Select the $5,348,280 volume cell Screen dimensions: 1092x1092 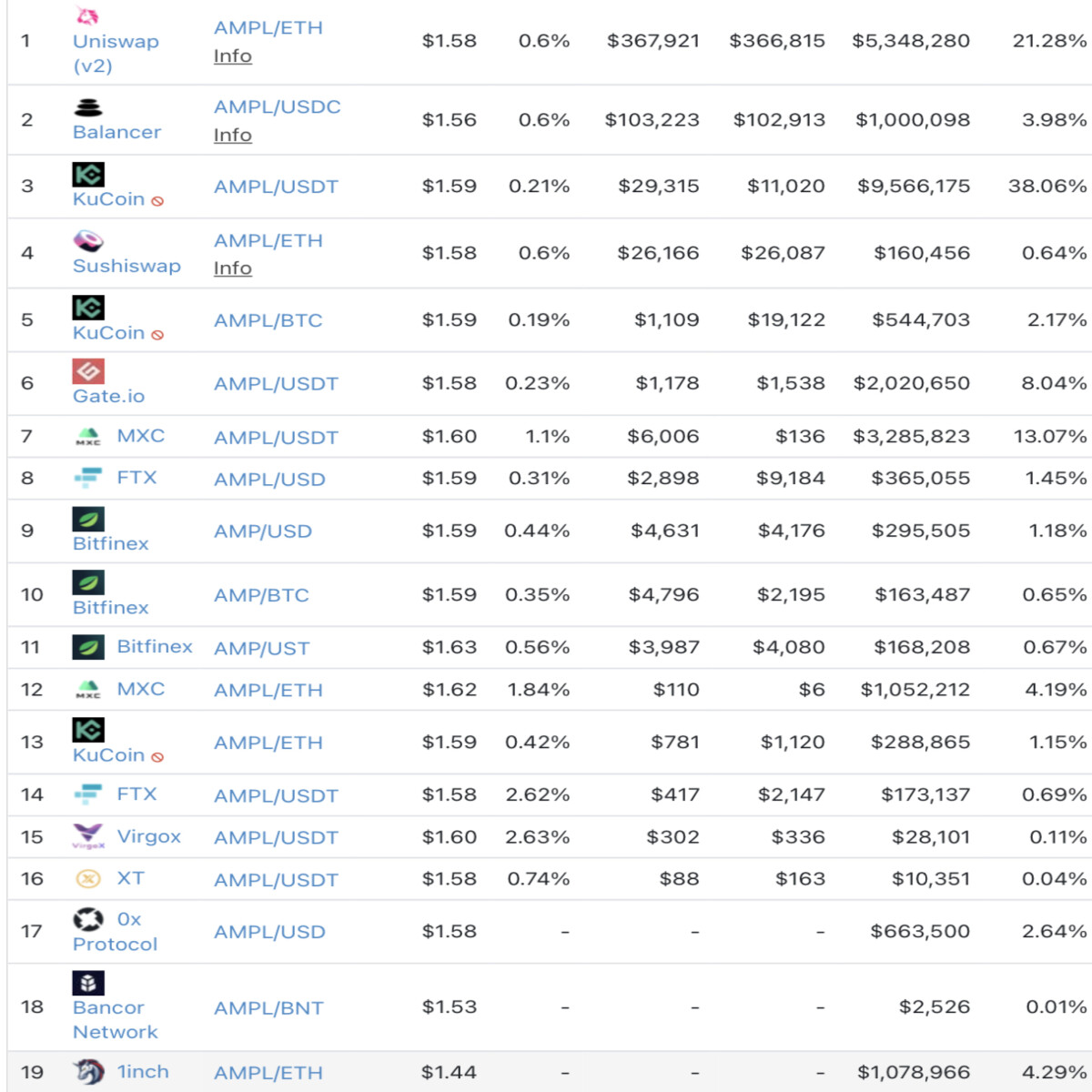[911, 41]
